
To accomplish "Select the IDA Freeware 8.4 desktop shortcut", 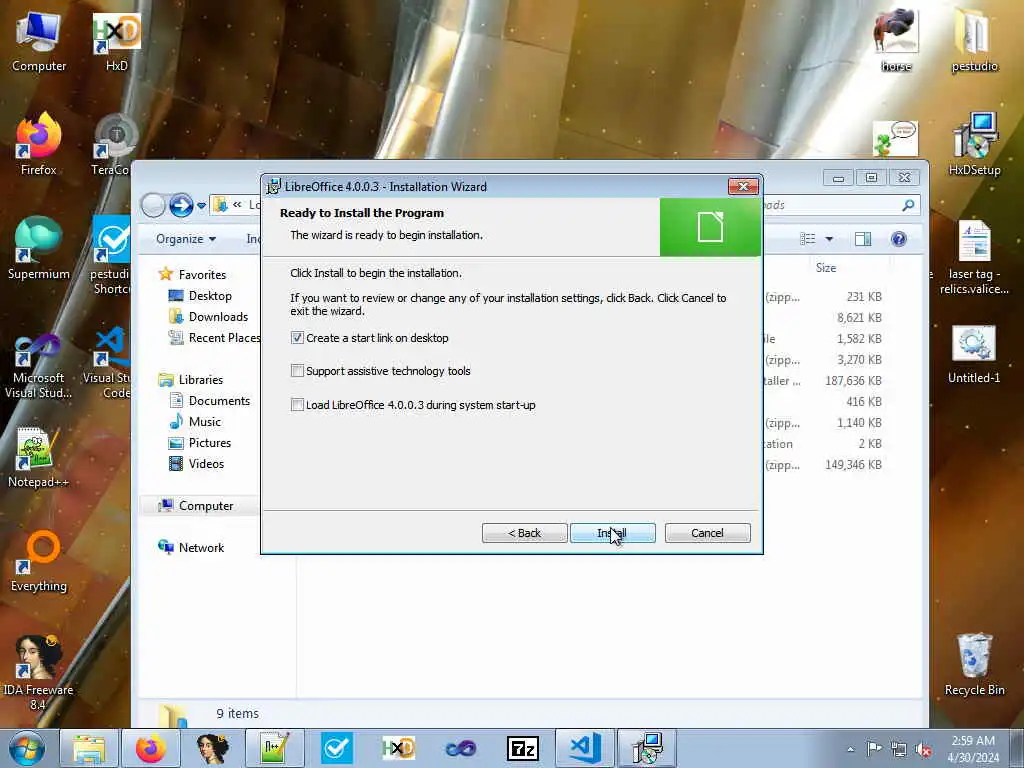I will tap(39, 673).
